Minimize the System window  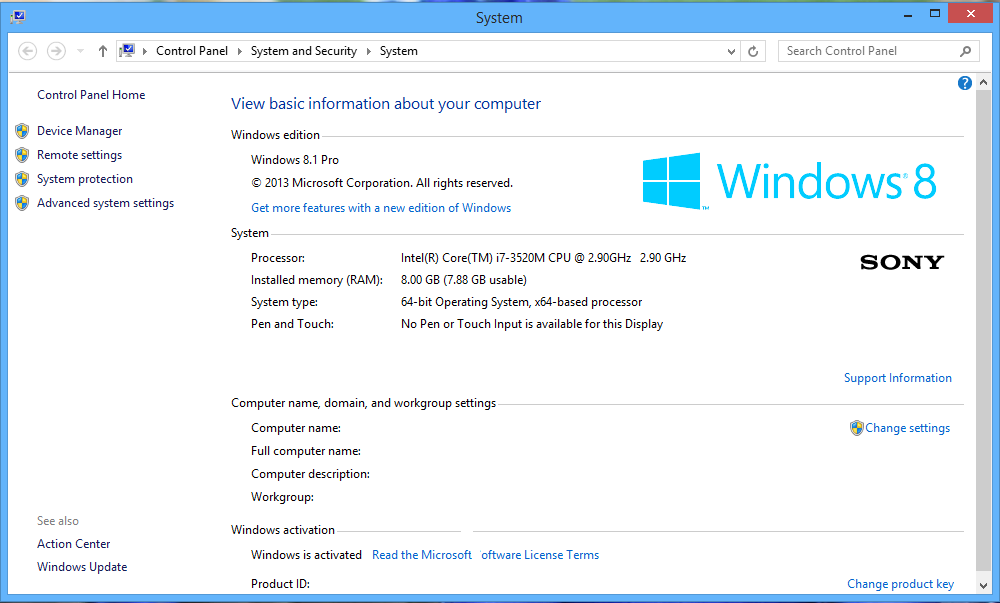coord(908,14)
